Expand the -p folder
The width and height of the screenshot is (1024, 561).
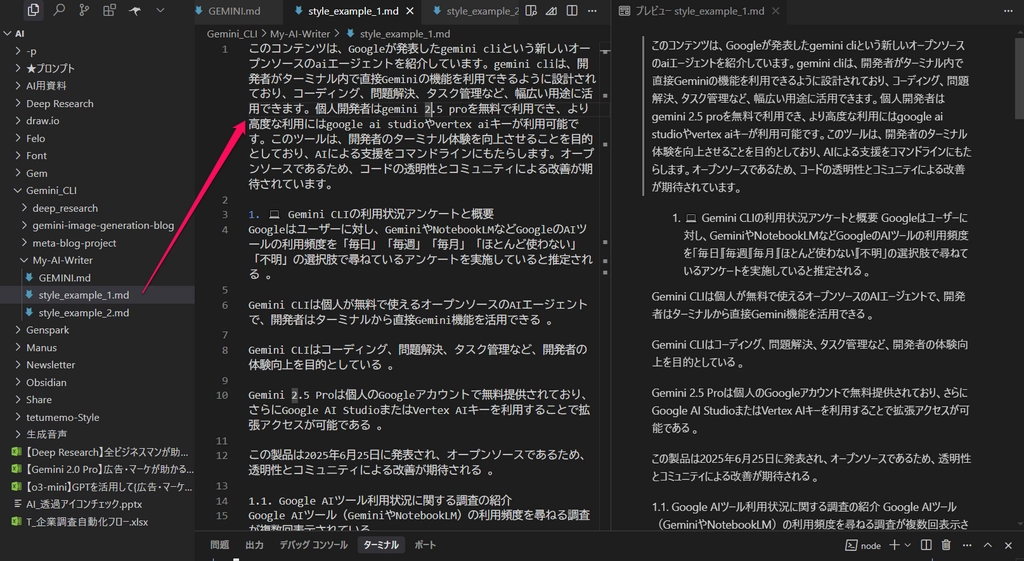pyautogui.click(x=18, y=51)
